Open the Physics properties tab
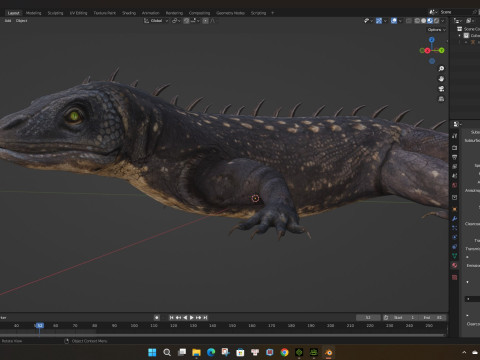 454,237
